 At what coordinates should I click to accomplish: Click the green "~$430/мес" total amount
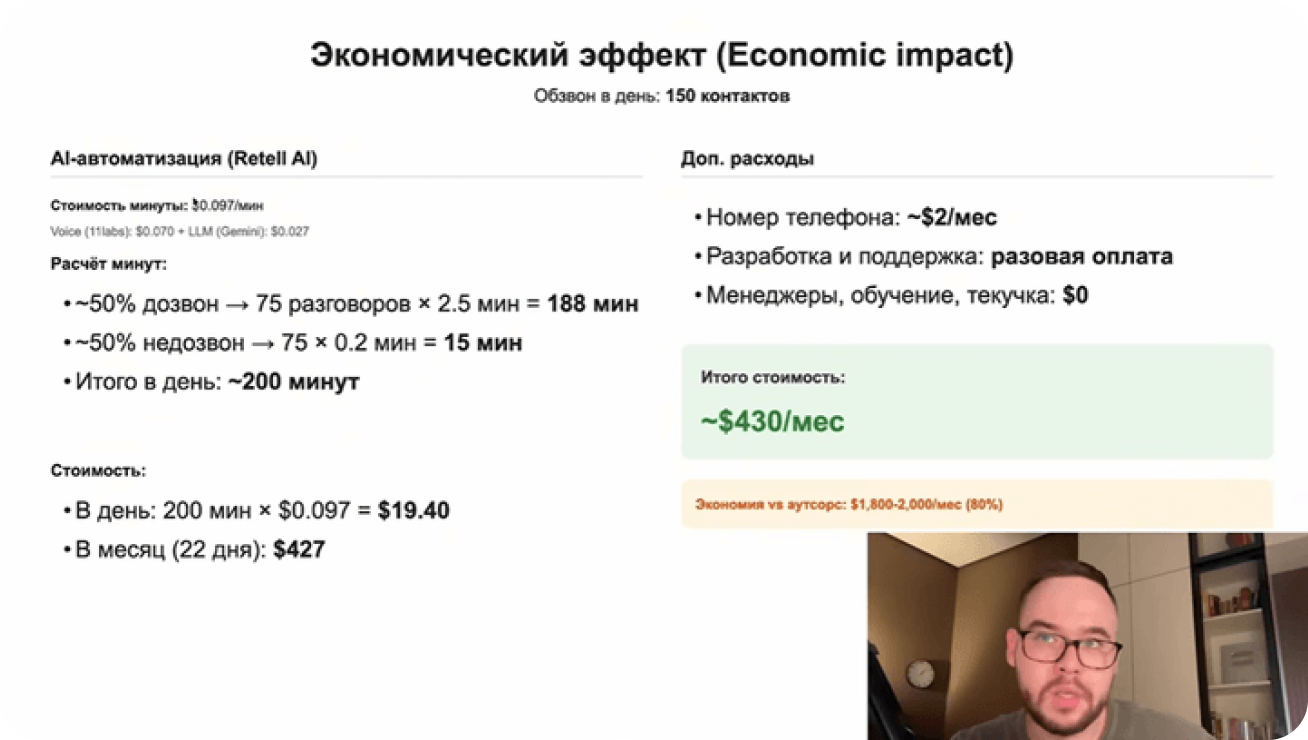(773, 421)
